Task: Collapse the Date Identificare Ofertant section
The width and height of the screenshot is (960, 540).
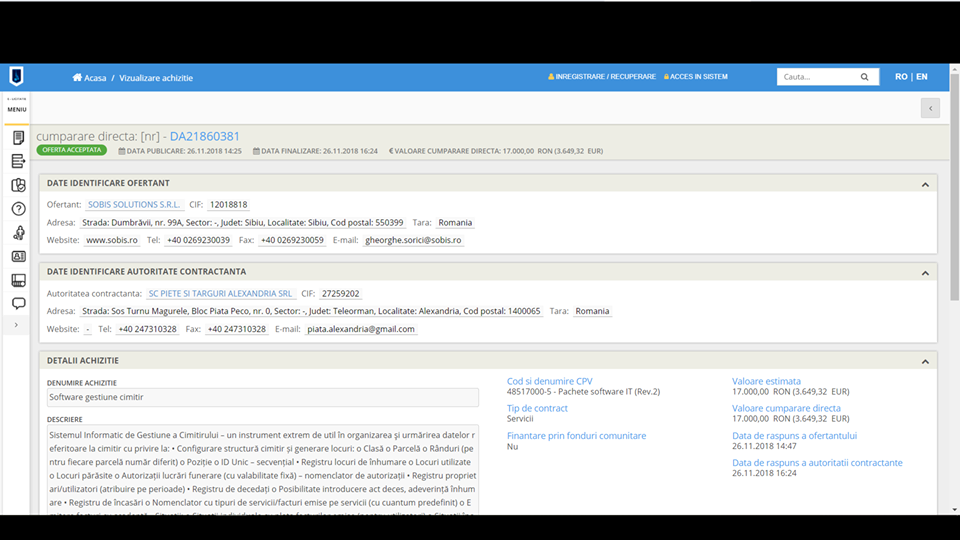Action: click(925, 184)
